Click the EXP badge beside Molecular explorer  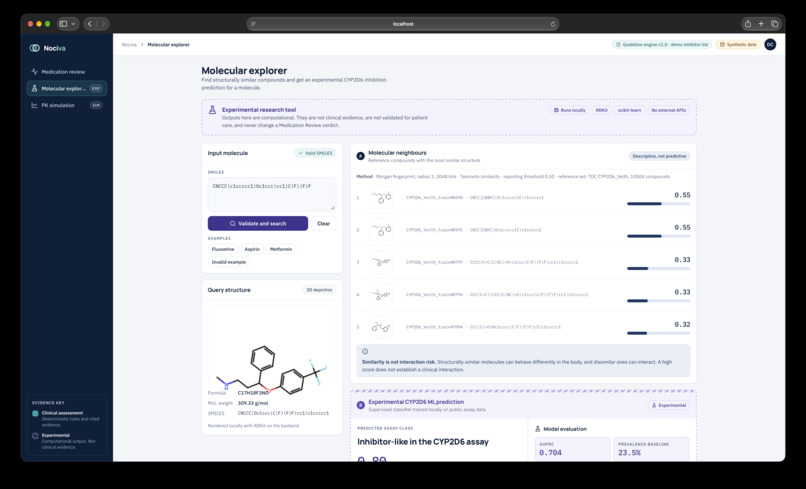coord(96,88)
